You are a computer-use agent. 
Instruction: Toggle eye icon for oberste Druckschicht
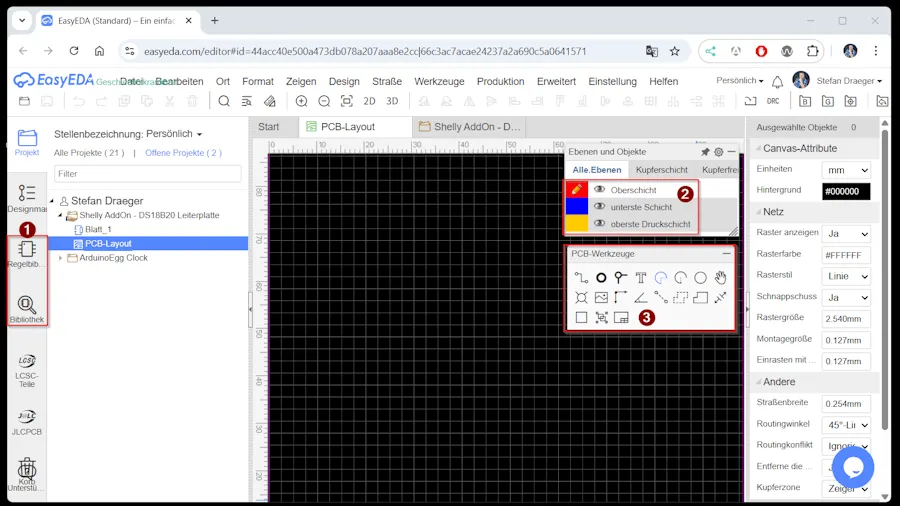599,224
